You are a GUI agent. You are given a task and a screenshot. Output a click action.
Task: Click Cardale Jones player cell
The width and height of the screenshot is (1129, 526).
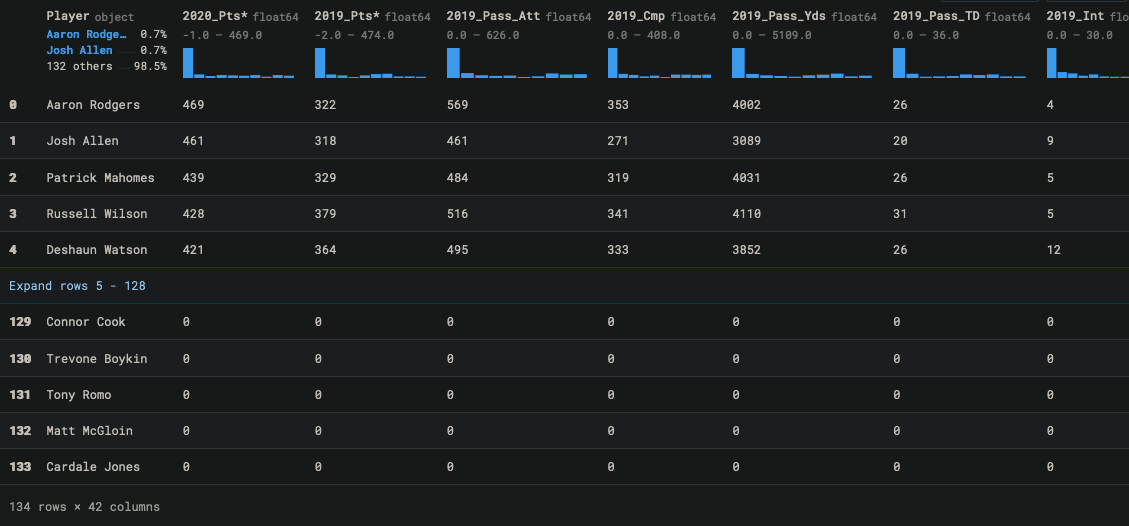(93, 466)
